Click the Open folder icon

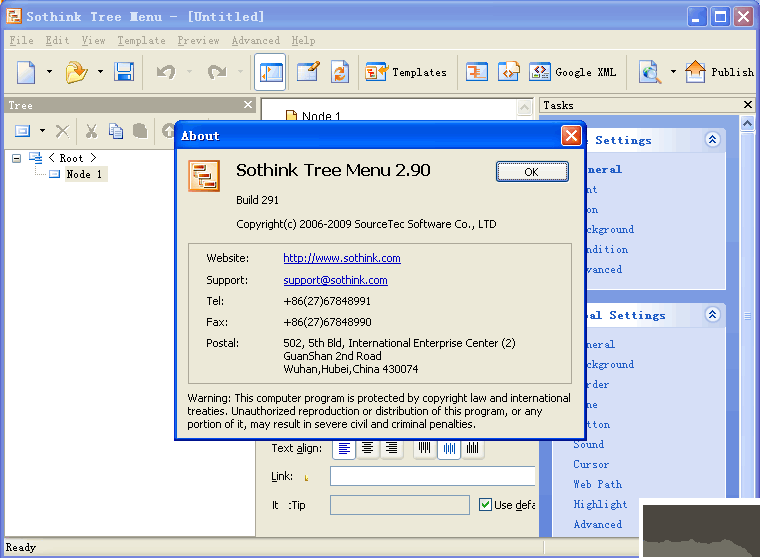[x=76, y=72]
